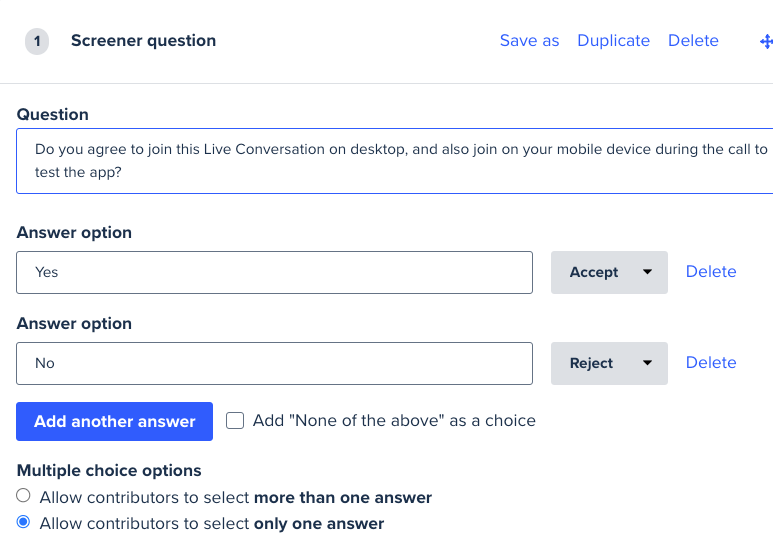Click inside the Question text box
The image size is (773, 544).
tap(394, 161)
